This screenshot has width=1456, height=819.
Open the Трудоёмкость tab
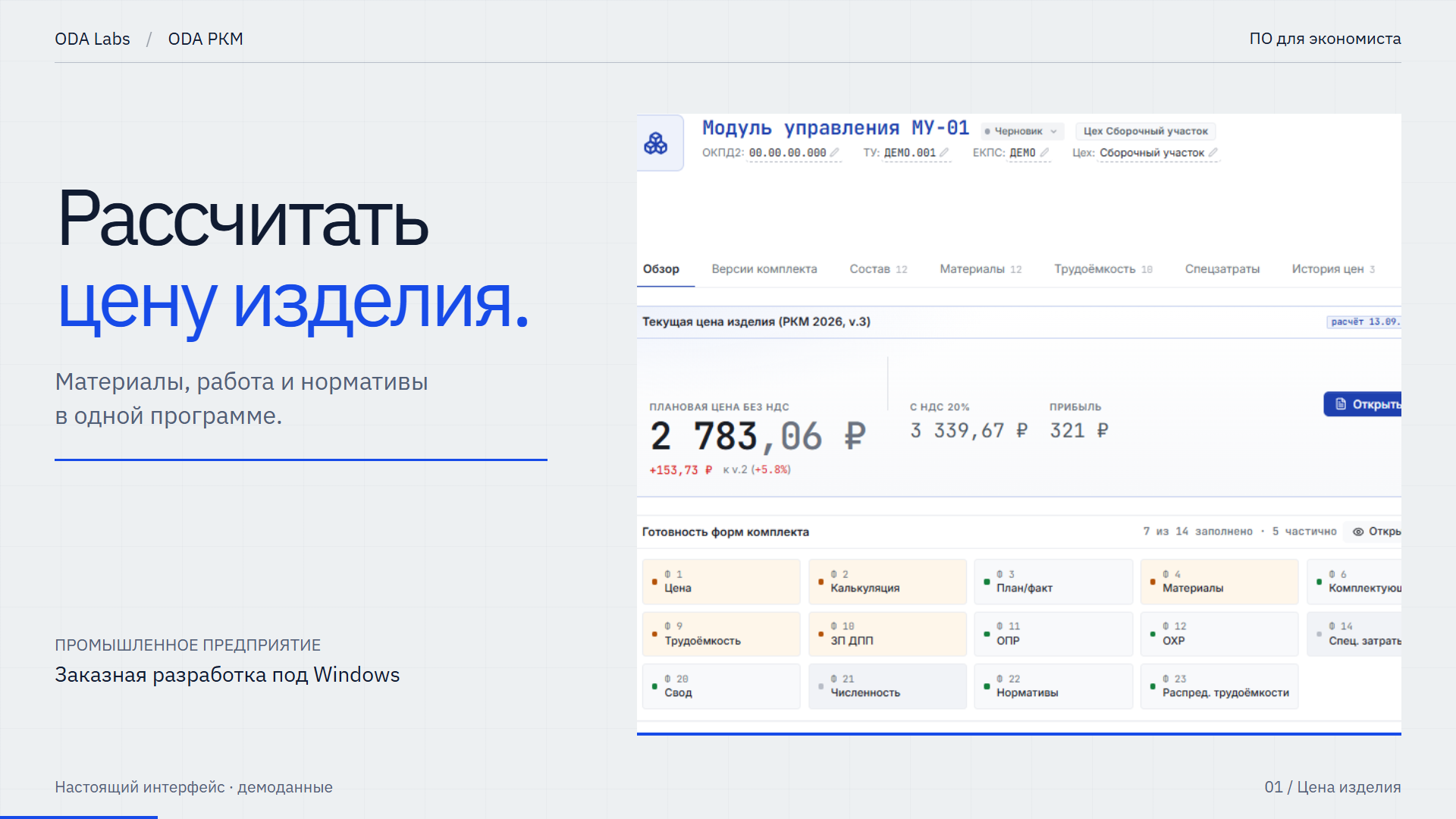1103,269
